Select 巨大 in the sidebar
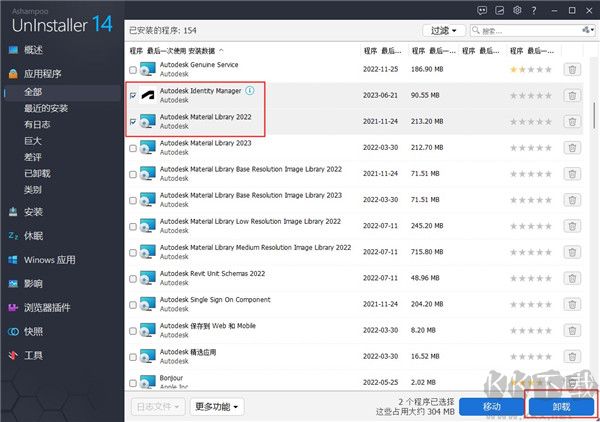Viewport: 600px width, 422px height. (x=33, y=141)
